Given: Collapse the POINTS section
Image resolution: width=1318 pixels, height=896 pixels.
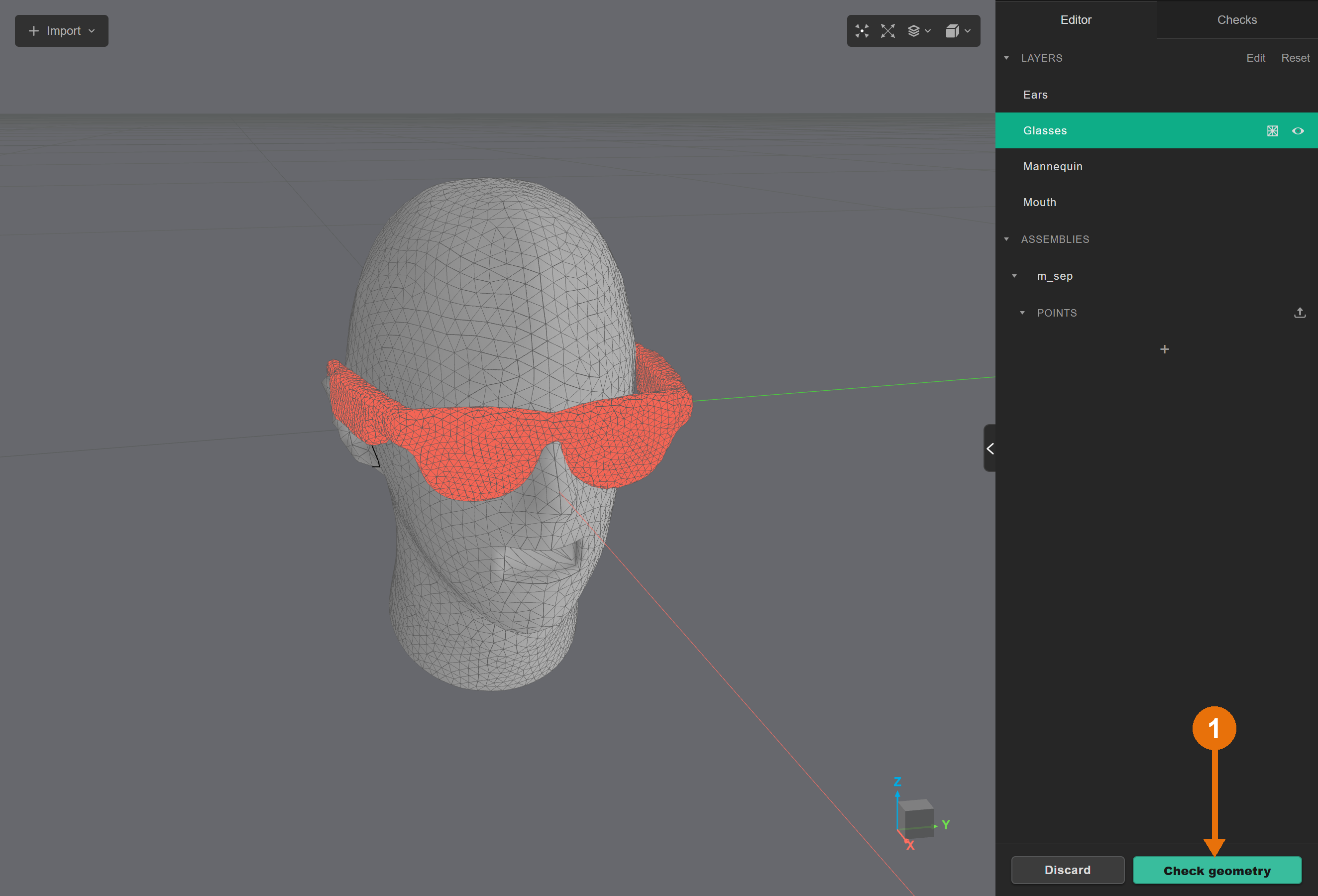Looking at the screenshot, I should click(1022, 313).
